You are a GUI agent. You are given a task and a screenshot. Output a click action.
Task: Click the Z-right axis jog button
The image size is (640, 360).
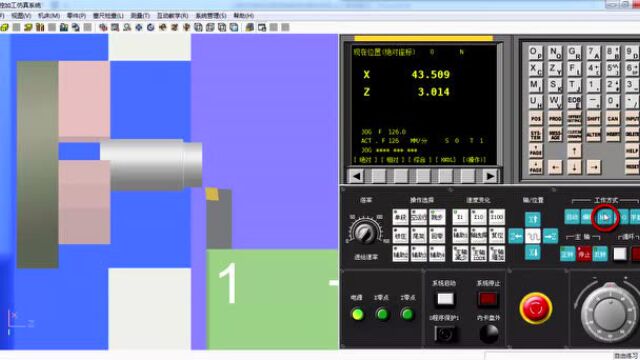pyautogui.click(x=550, y=236)
